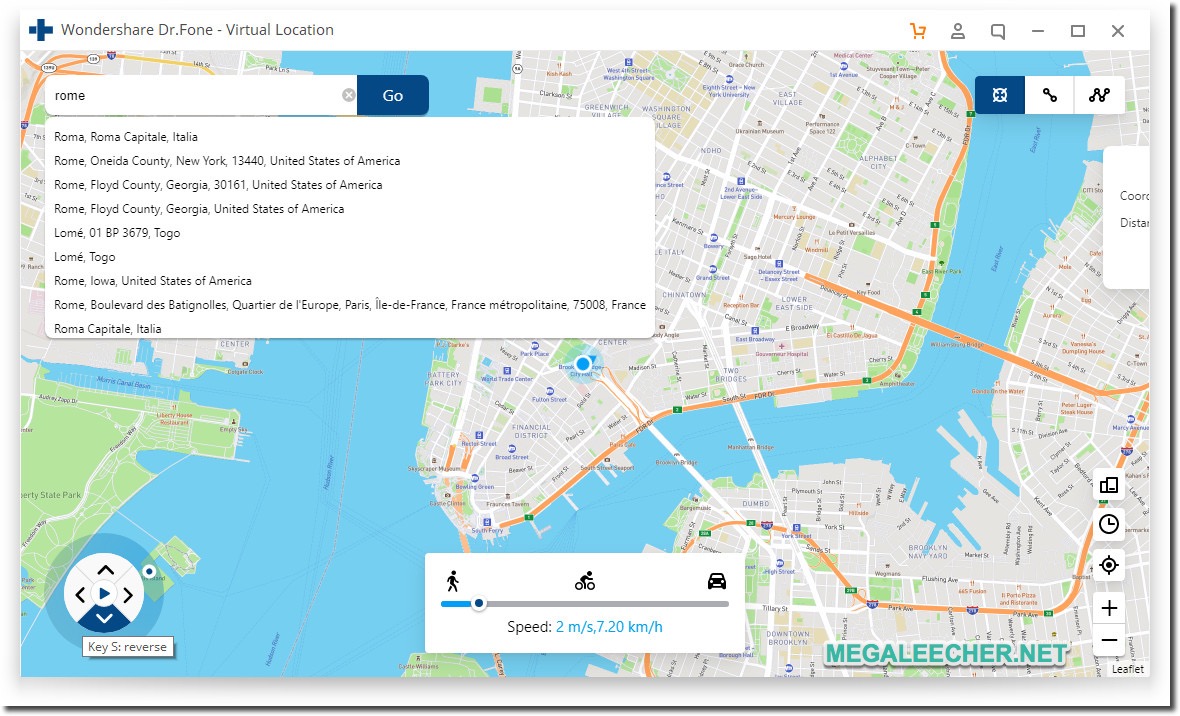Click the Battery Park City map label
Screen dimensions: 1180x716
click(x=443, y=379)
